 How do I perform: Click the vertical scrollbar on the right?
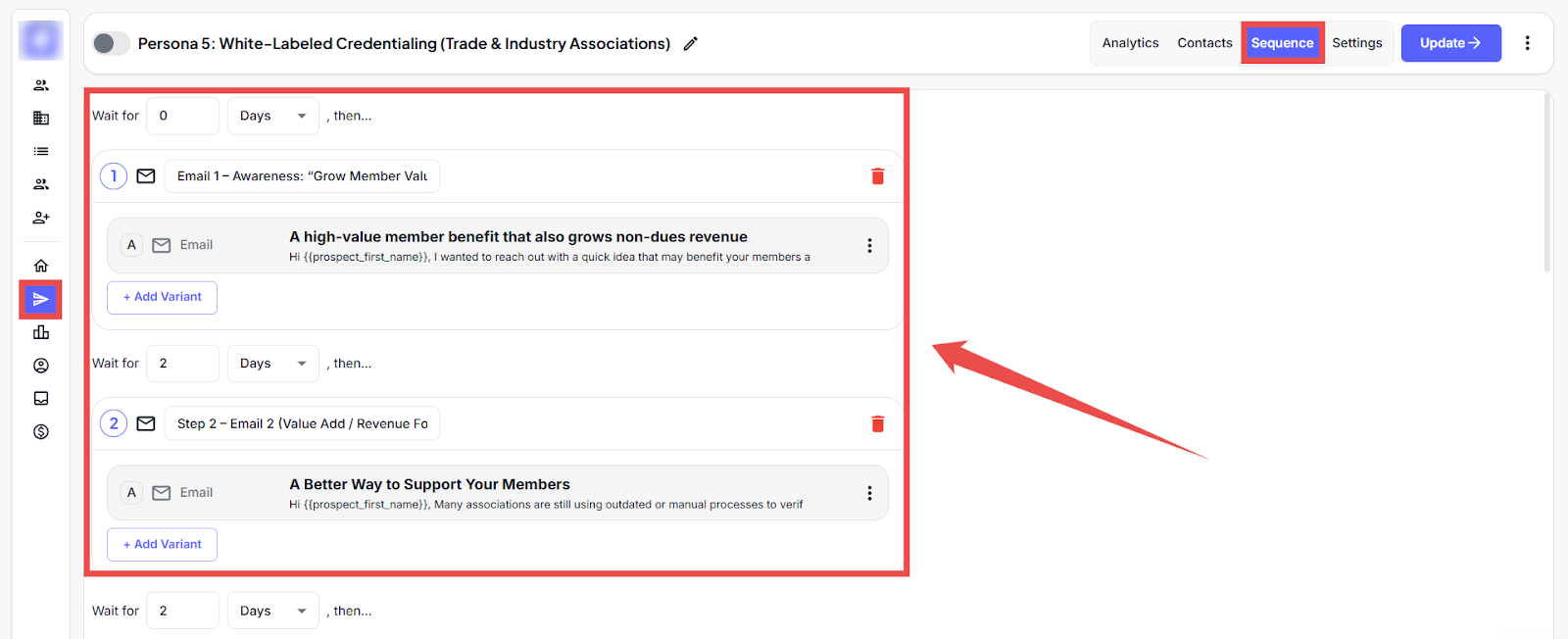pos(1547,186)
